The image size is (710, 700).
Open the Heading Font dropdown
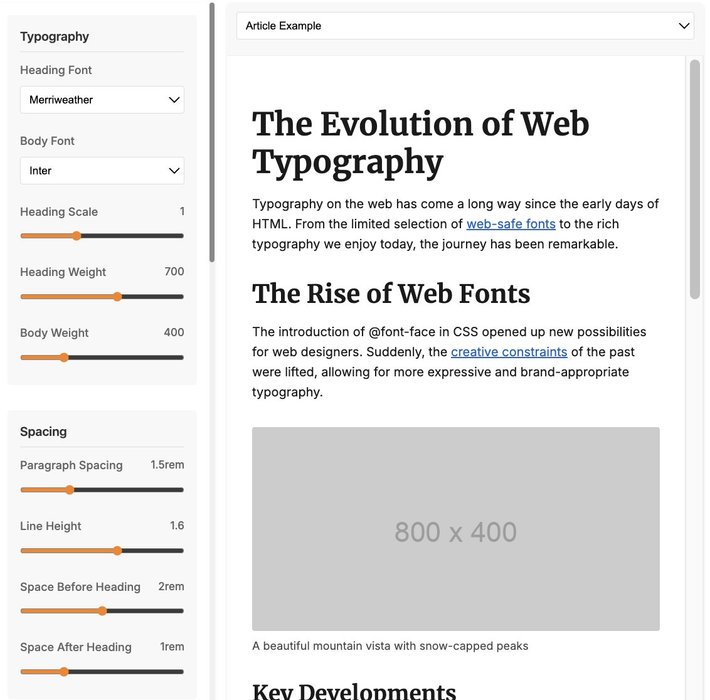point(101,100)
